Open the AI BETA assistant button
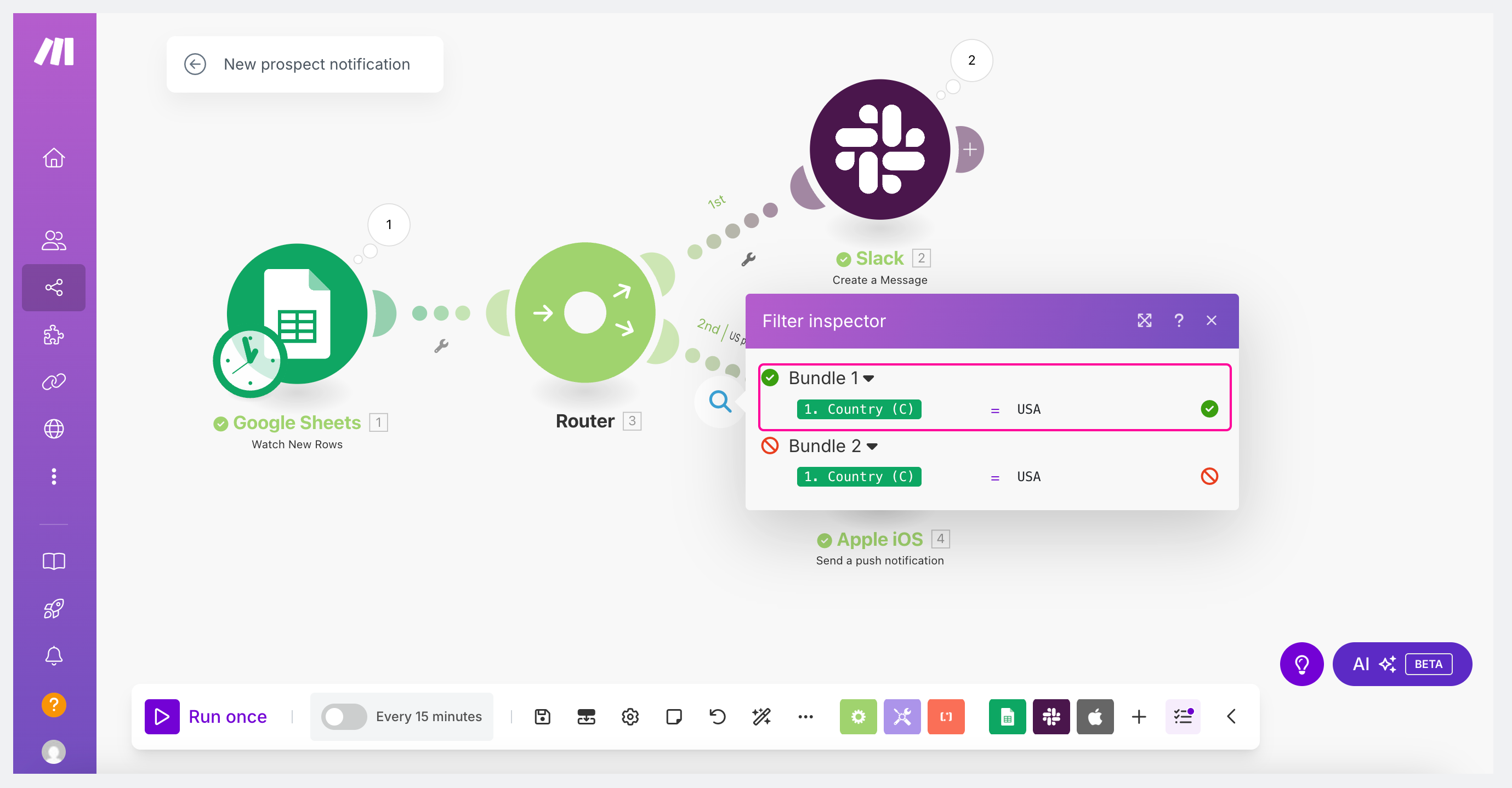The width and height of the screenshot is (1512, 788). [x=1402, y=664]
